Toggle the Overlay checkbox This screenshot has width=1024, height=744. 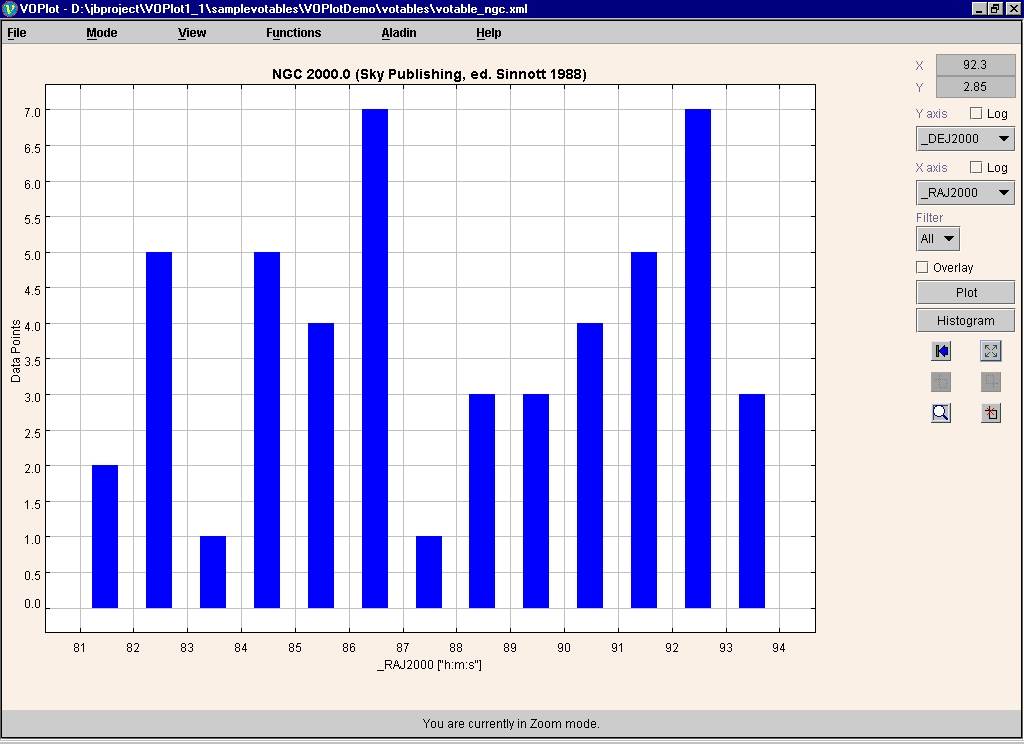pyautogui.click(x=922, y=267)
